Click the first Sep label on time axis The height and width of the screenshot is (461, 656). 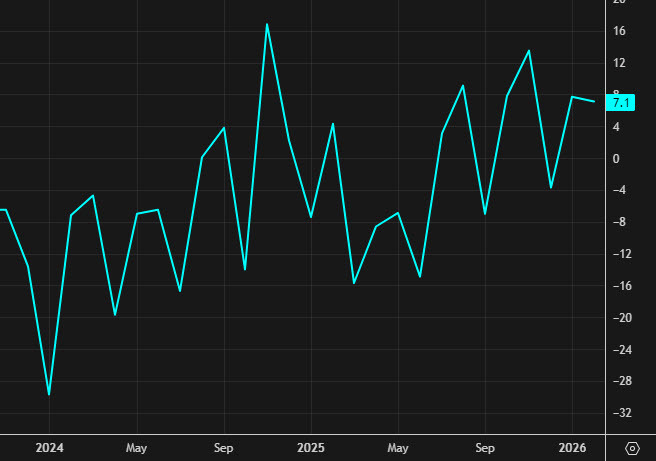[x=223, y=447]
